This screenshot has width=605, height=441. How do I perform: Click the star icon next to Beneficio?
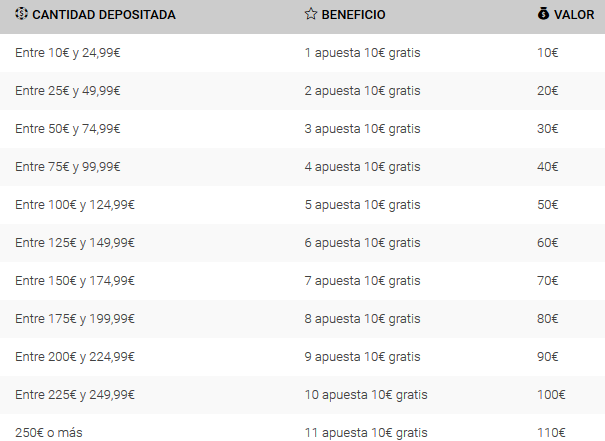pos(311,14)
